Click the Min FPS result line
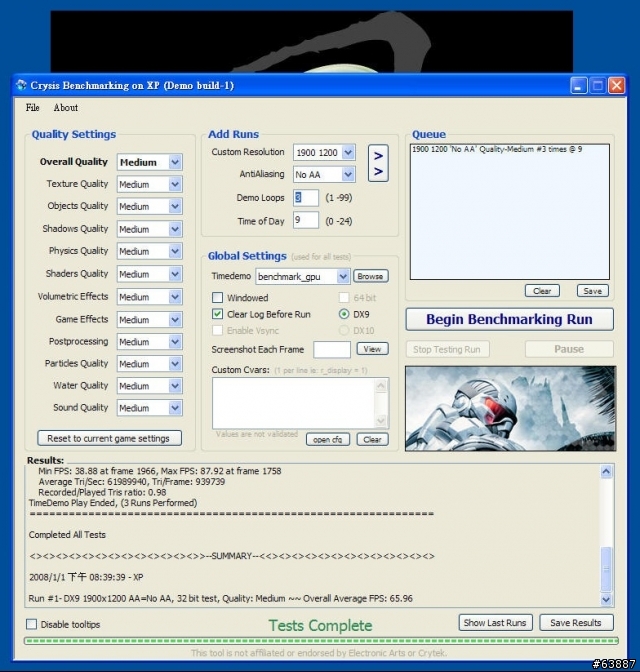Viewport: 640px width, 672px height. (x=159, y=471)
